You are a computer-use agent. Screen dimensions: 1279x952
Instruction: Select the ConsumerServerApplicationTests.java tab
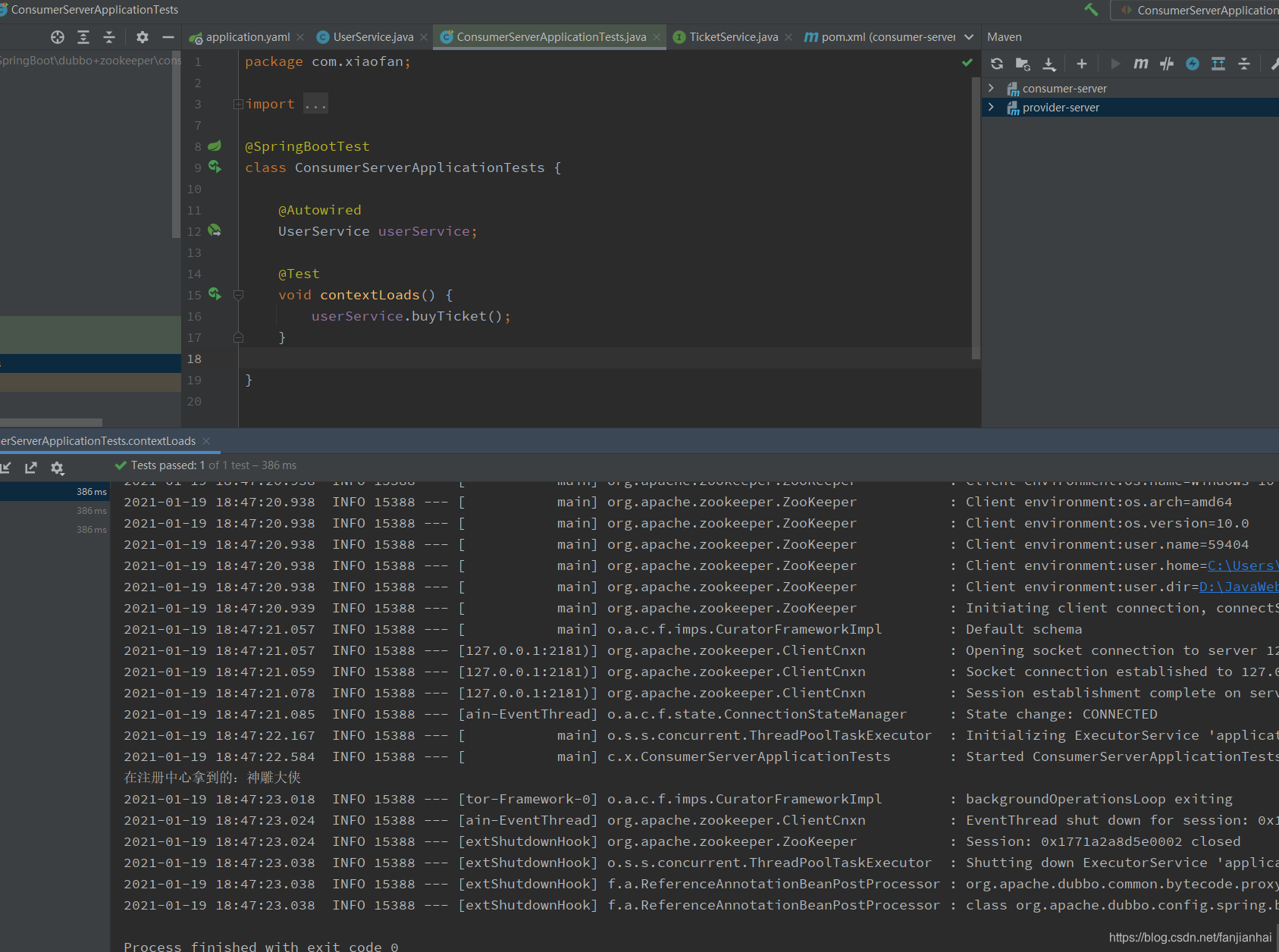[x=551, y=37]
